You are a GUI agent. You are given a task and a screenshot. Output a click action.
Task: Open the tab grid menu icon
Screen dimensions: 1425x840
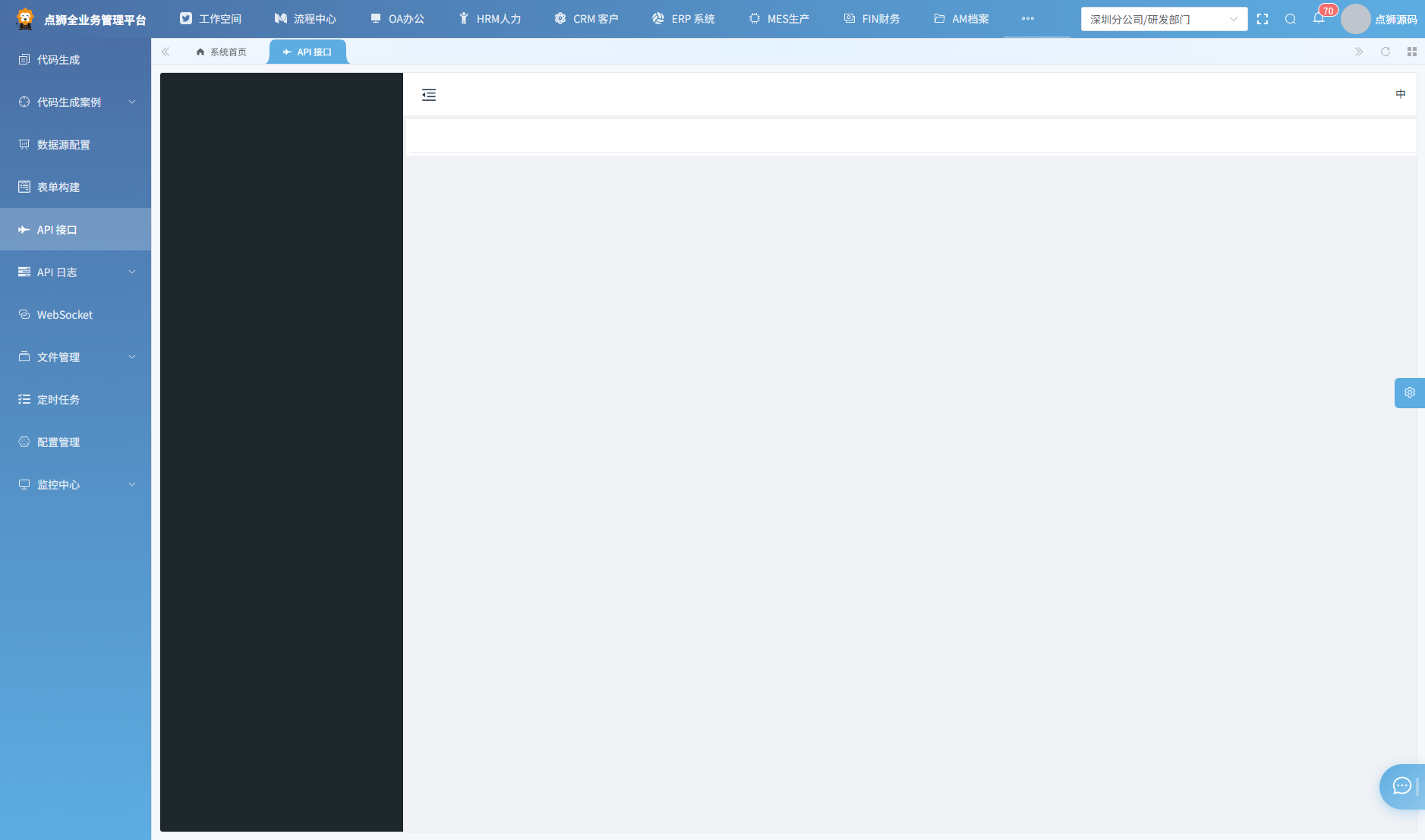pyautogui.click(x=1412, y=52)
